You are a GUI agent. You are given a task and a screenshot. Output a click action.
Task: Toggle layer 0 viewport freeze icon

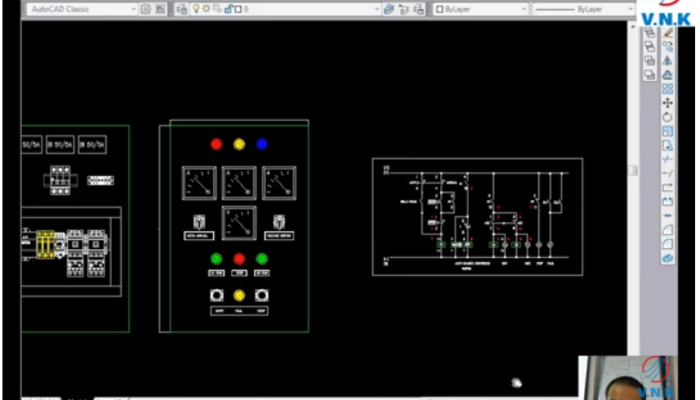[217, 9]
